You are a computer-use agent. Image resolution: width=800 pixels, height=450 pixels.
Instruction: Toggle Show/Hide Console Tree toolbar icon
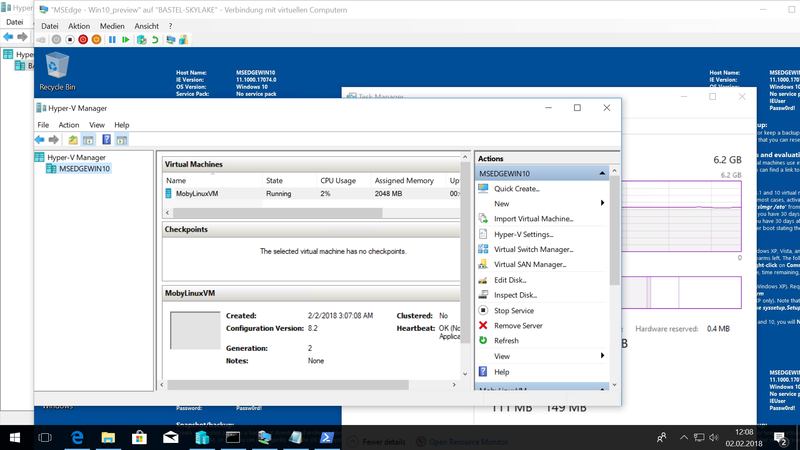[88, 139]
